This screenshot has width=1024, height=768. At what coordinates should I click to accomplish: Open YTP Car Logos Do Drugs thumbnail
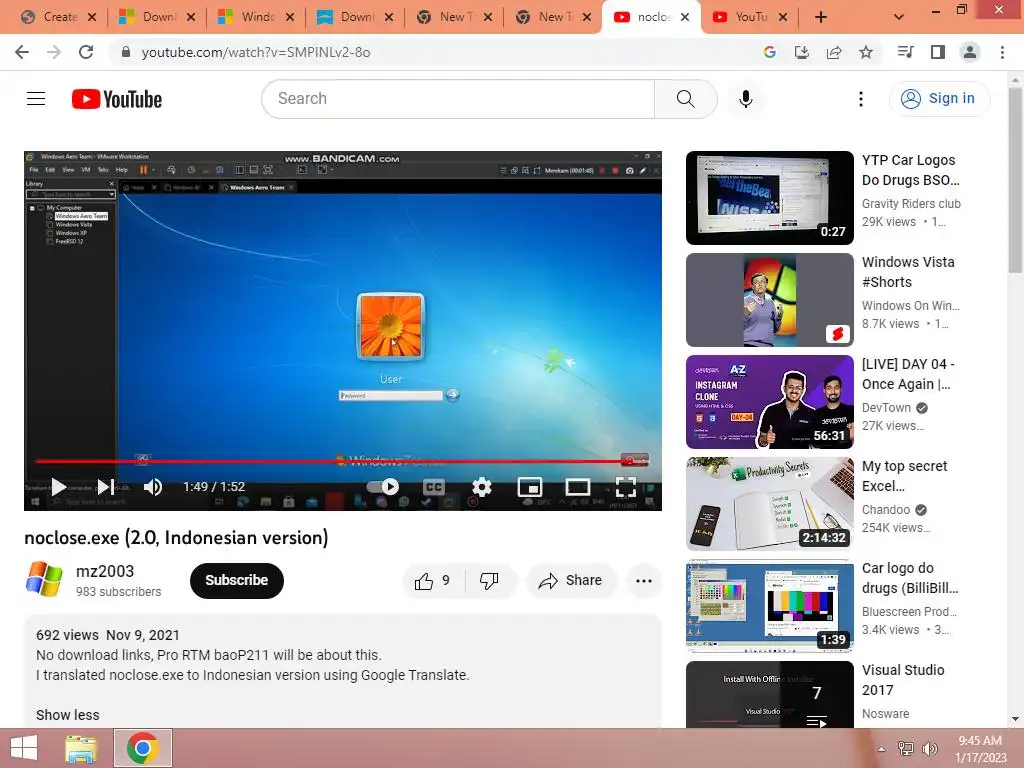769,198
